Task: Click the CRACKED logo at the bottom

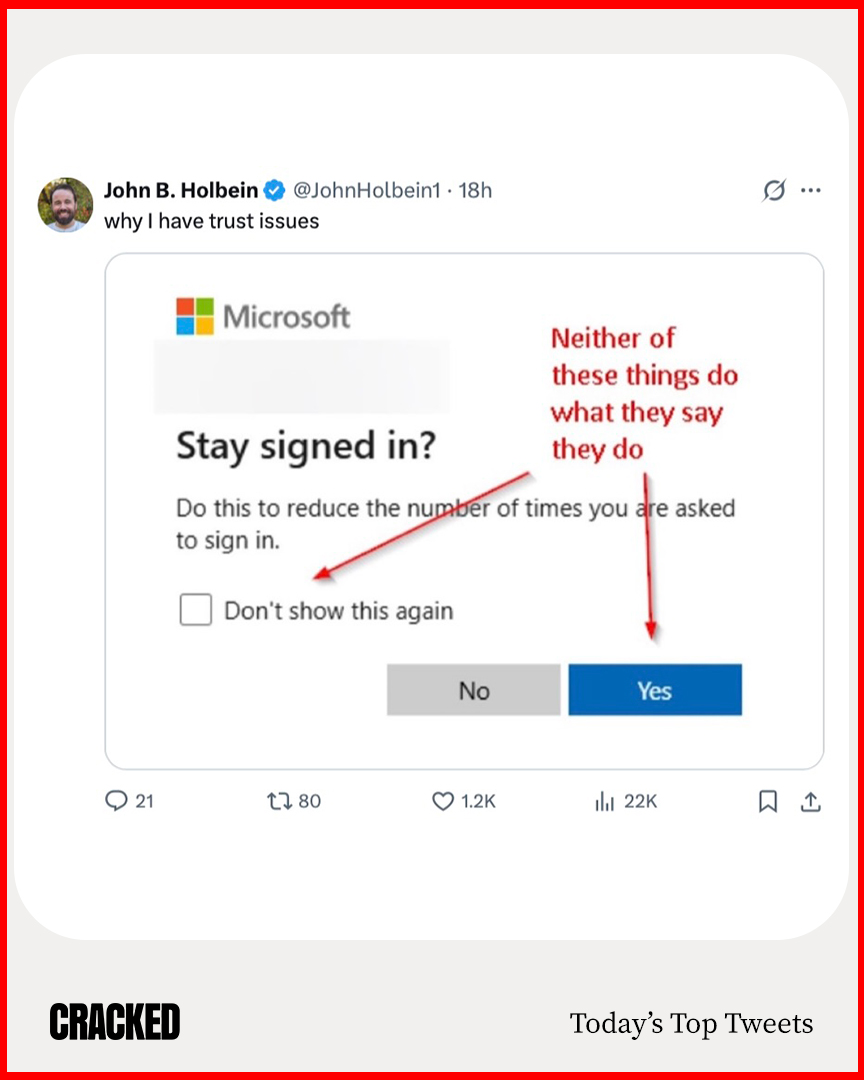Action: pos(114,1022)
